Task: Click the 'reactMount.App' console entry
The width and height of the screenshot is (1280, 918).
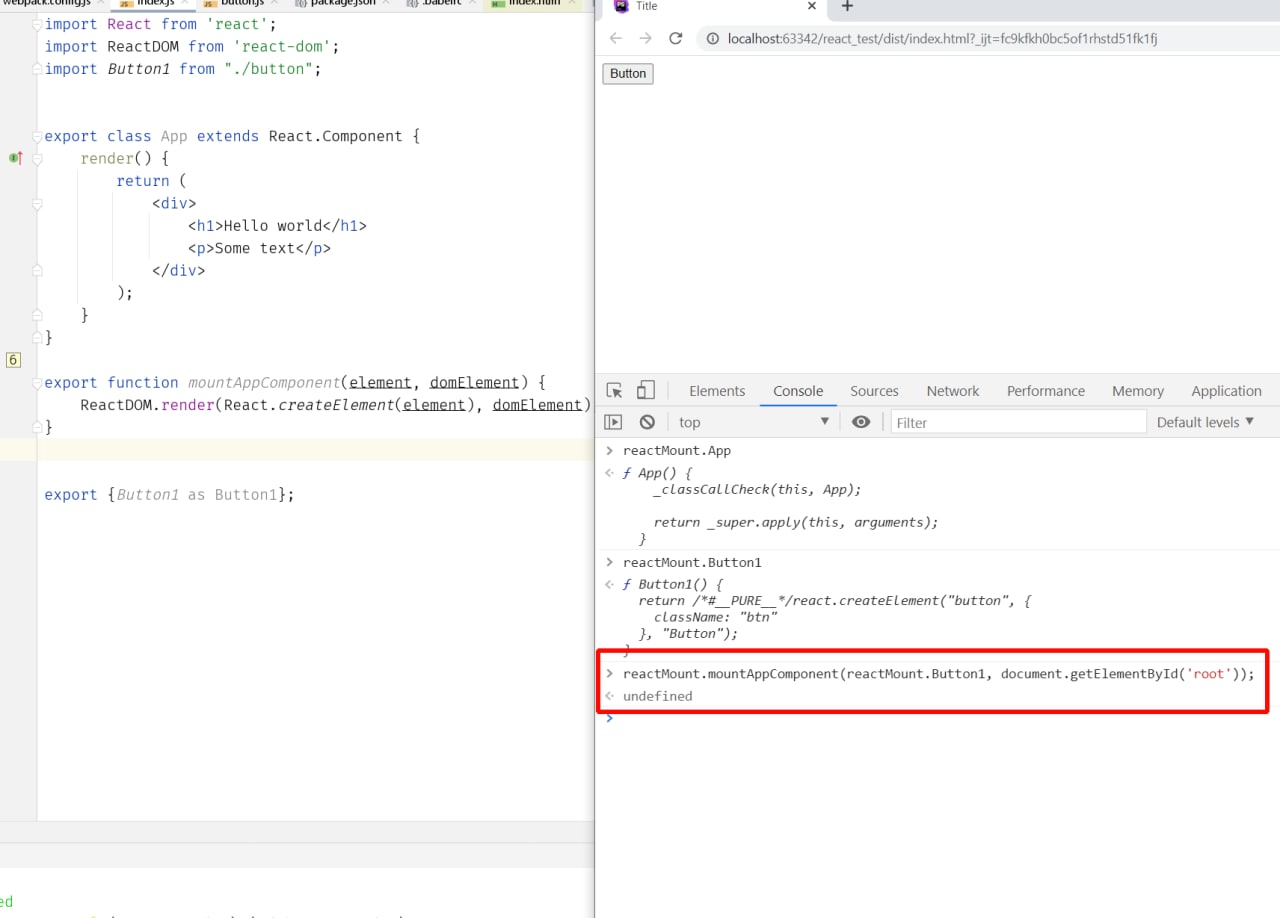Action: pyautogui.click(x=677, y=451)
